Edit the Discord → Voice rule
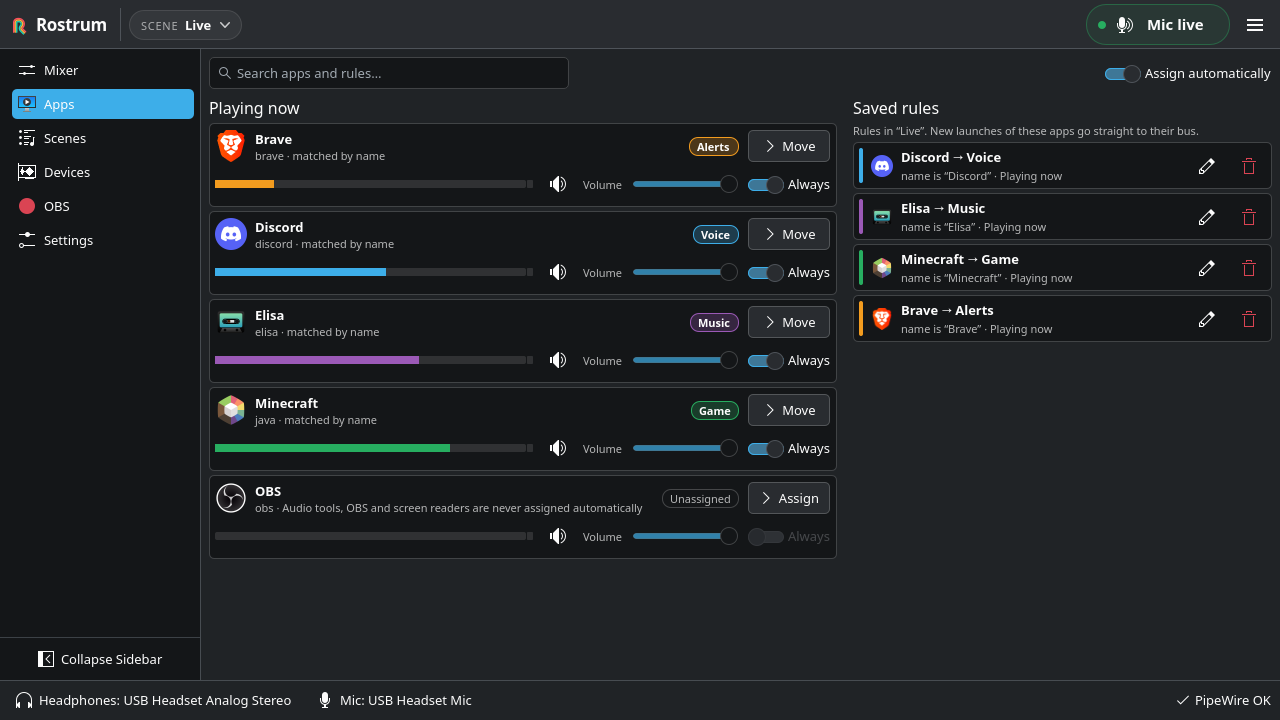Image resolution: width=1280 pixels, height=720 pixels. coord(1207,166)
